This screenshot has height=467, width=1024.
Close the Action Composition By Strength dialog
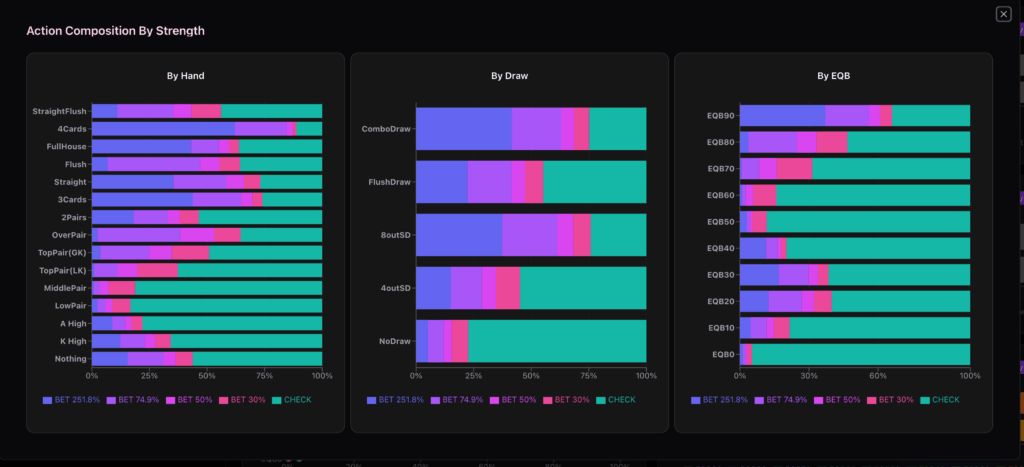[x=1003, y=14]
